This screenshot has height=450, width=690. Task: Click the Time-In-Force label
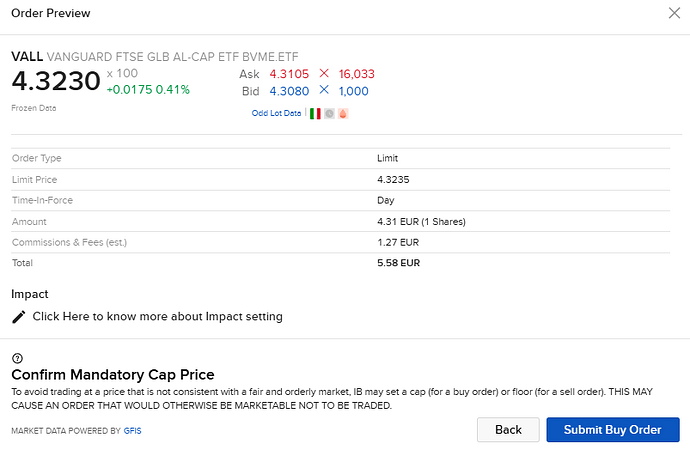[x=42, y=200]
